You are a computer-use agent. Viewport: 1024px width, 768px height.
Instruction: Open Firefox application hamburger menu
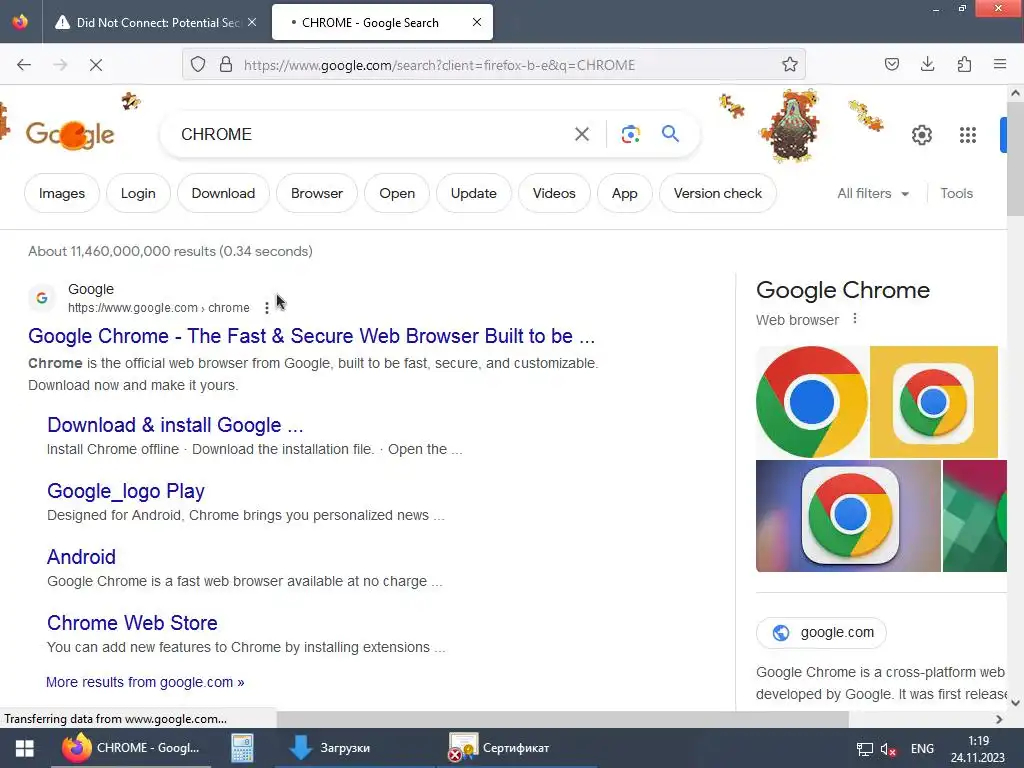[x=1000, y=64]
